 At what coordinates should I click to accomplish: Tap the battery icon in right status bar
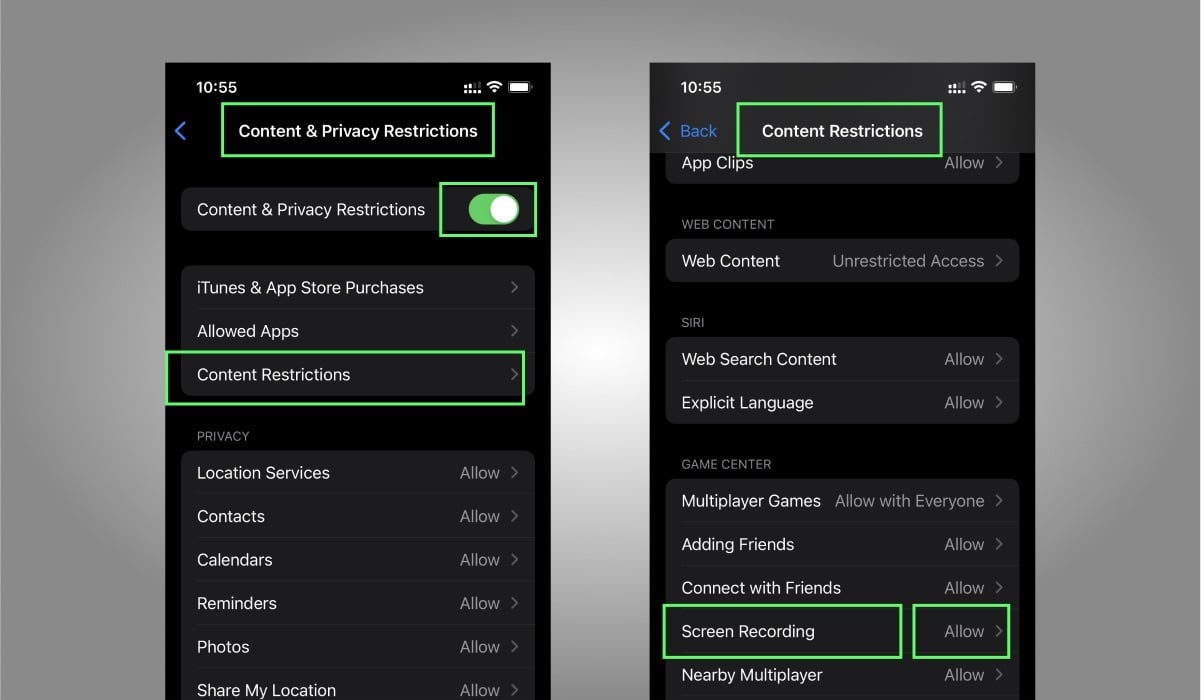point(1005,87)
